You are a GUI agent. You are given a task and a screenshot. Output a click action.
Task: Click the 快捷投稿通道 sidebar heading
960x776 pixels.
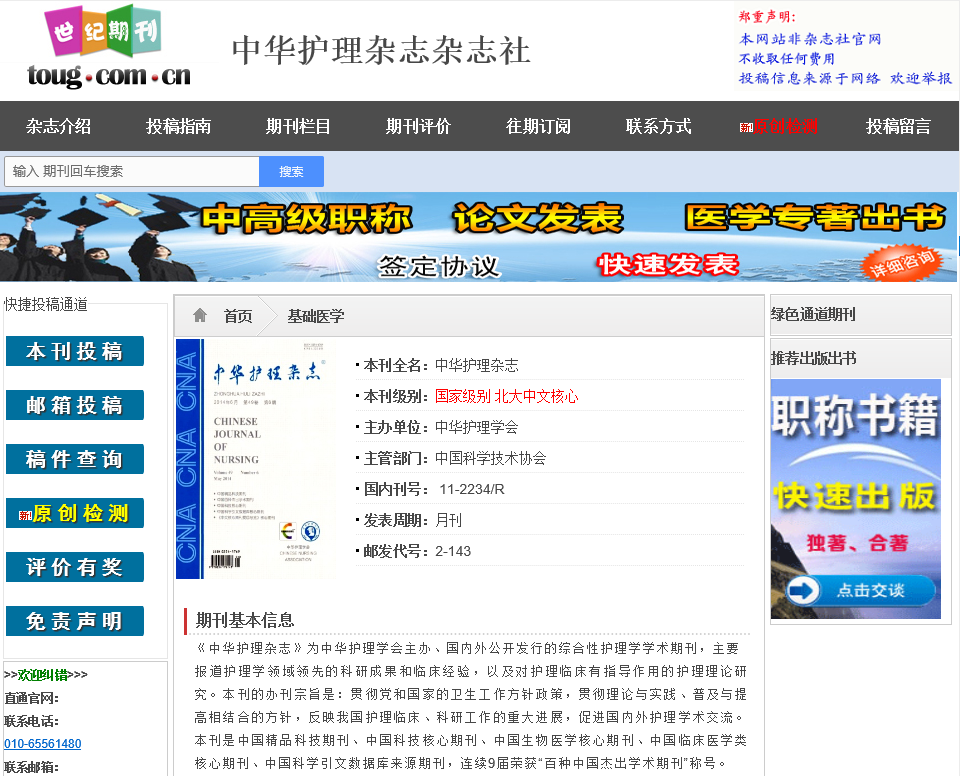[46, 304]
